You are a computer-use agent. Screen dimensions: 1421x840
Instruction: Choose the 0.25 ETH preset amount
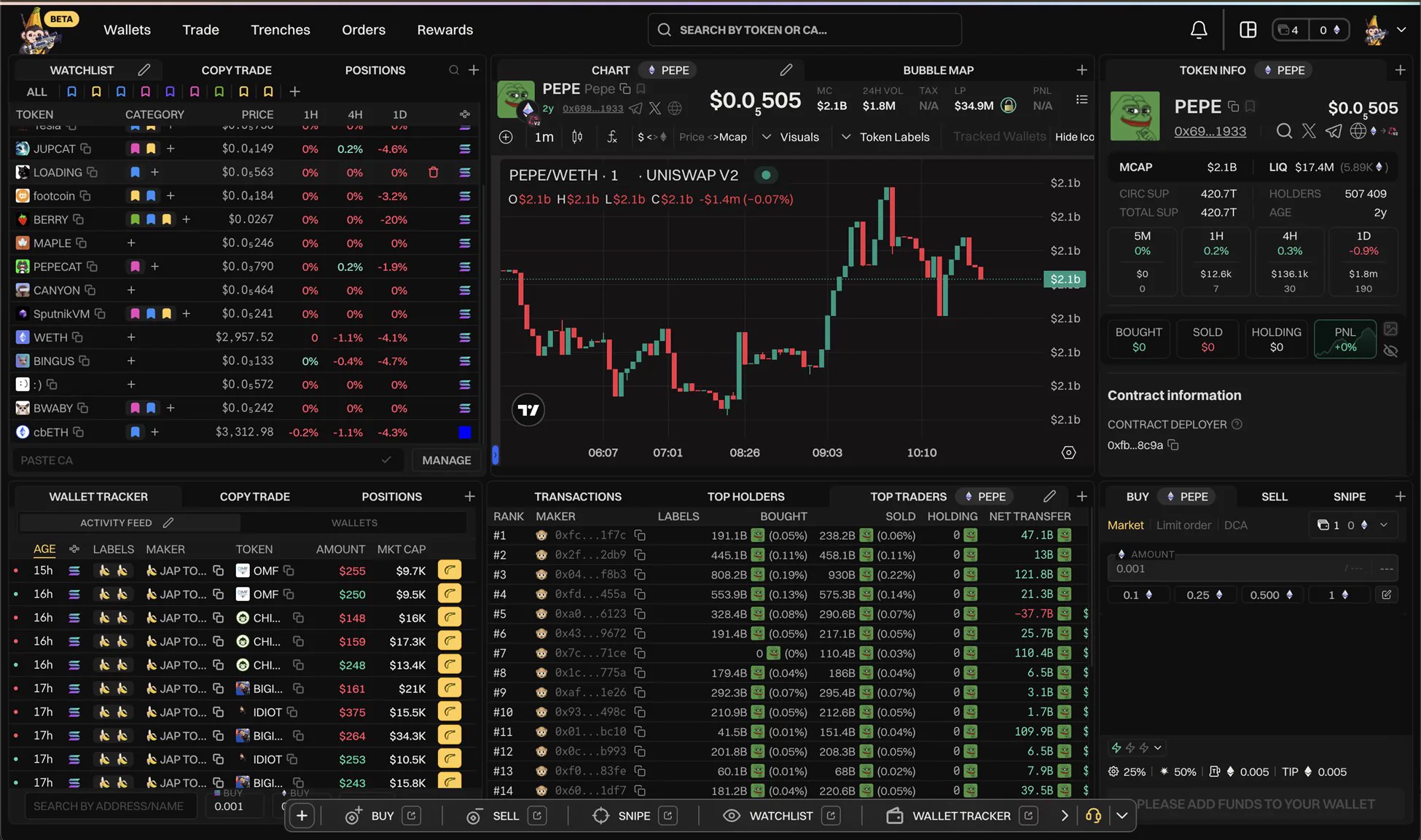tap(1205, 595)
